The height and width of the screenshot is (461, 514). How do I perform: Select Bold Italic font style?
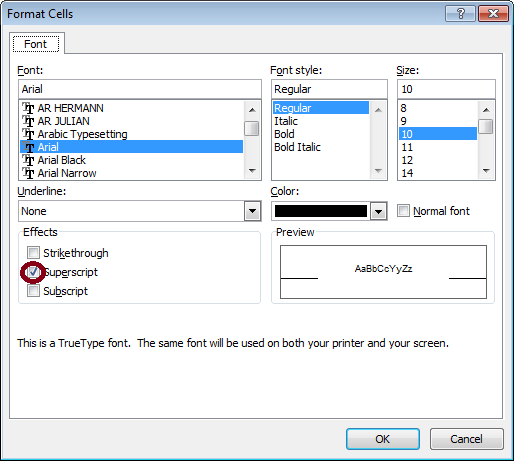pos(297,147)
